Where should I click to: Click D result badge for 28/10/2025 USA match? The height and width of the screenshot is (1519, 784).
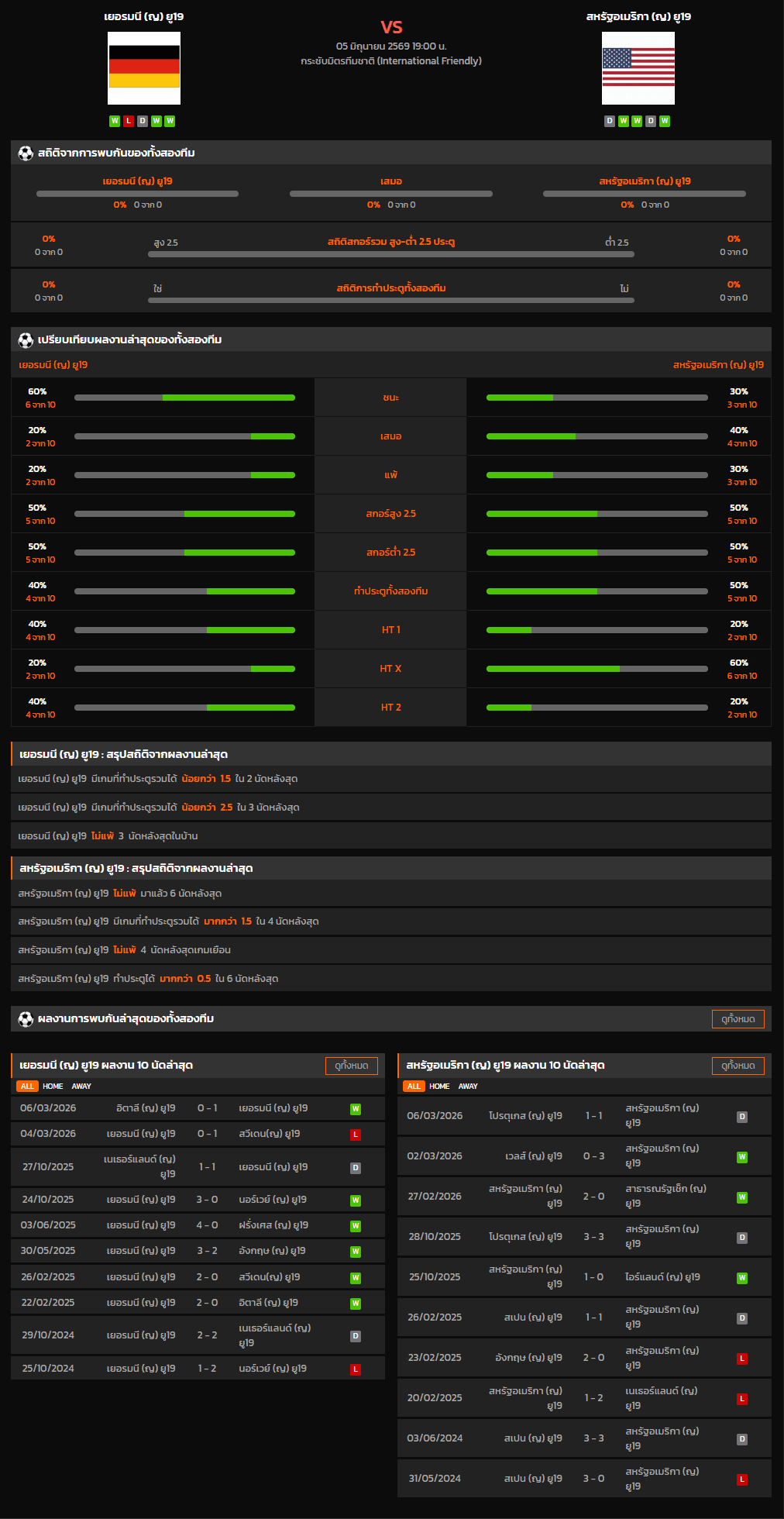pyautogui.click(x=742, y=1238)
